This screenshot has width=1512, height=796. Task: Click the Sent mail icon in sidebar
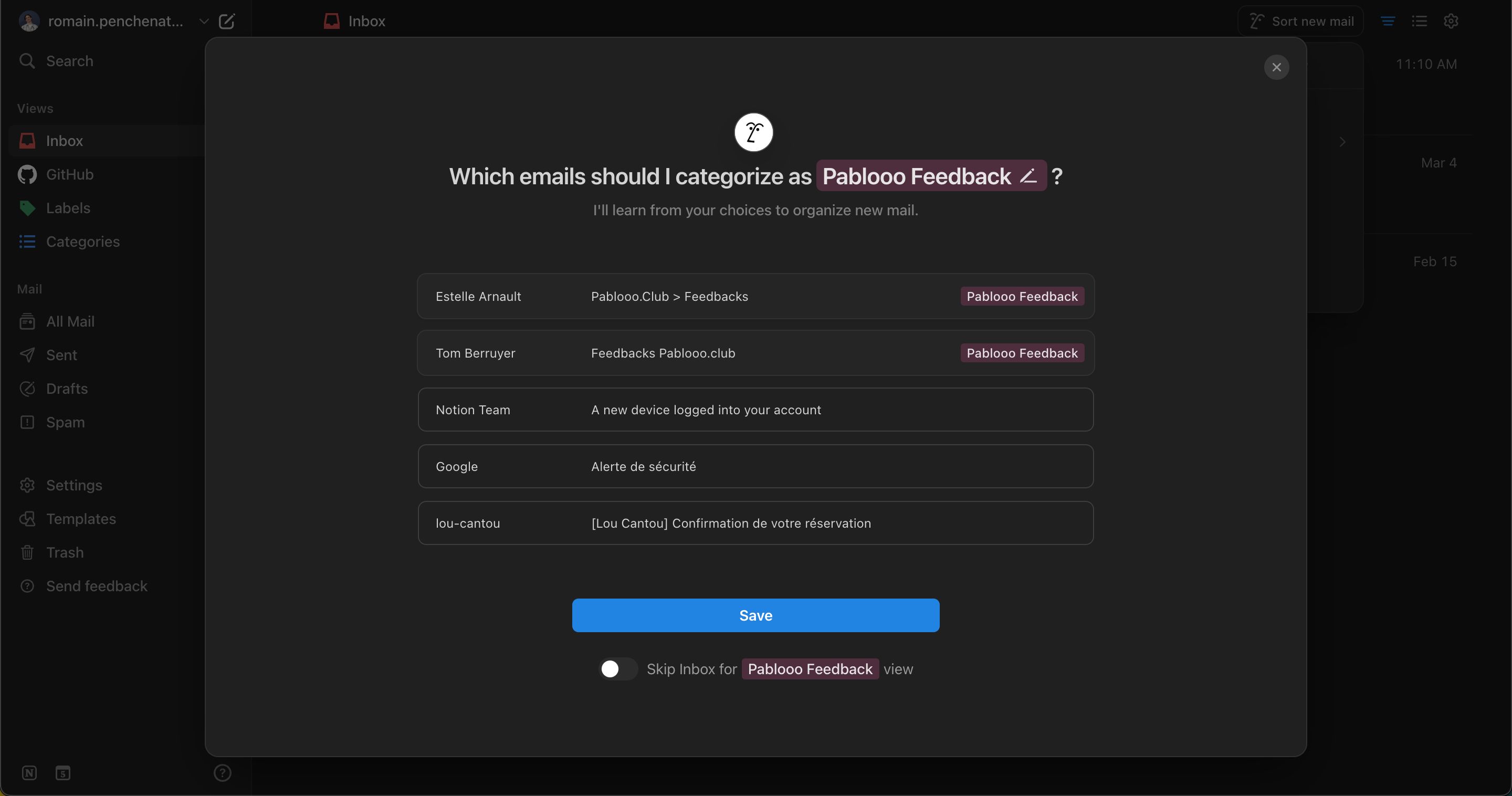click(28, 355)
